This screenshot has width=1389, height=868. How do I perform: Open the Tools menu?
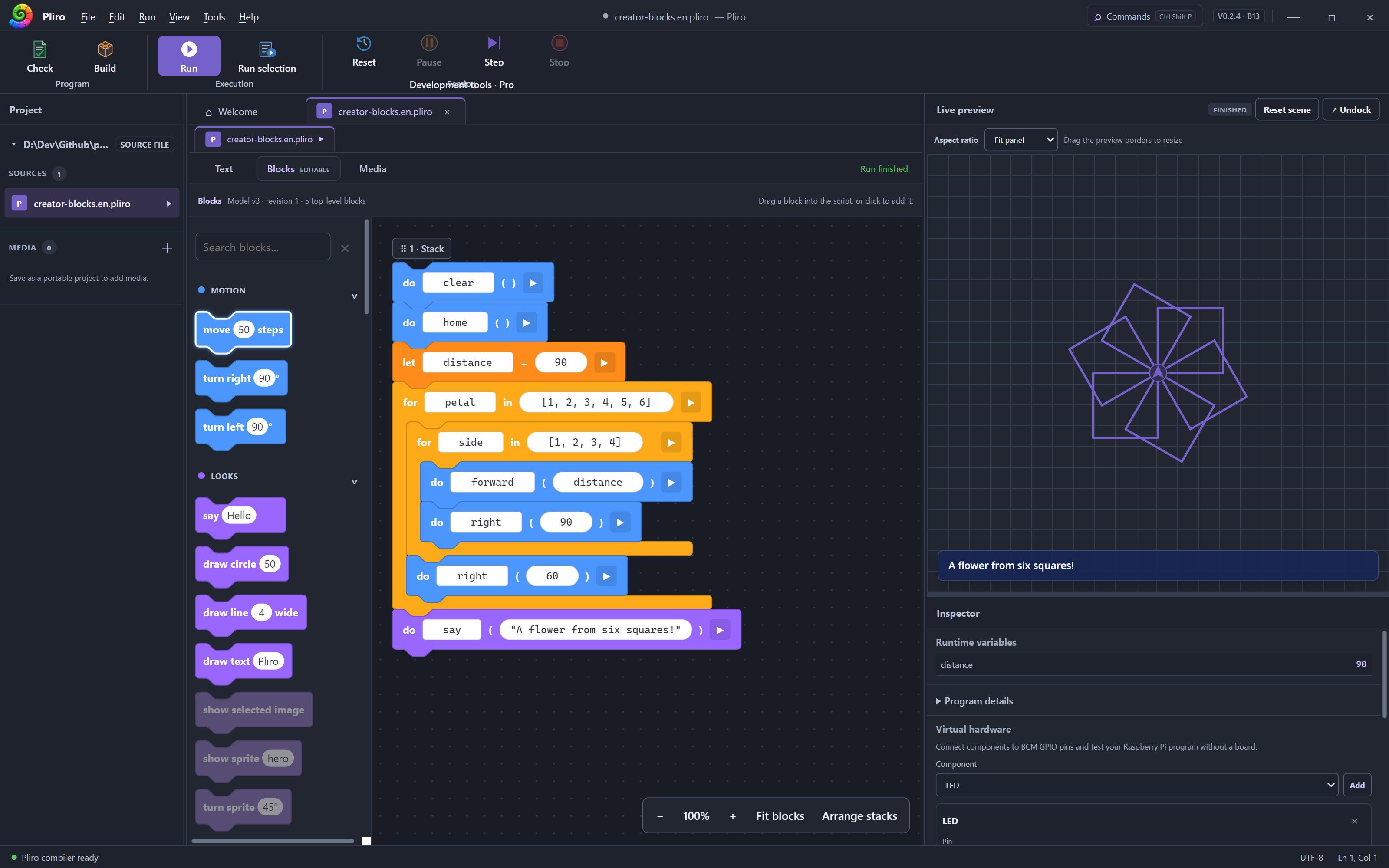point(214,16)
